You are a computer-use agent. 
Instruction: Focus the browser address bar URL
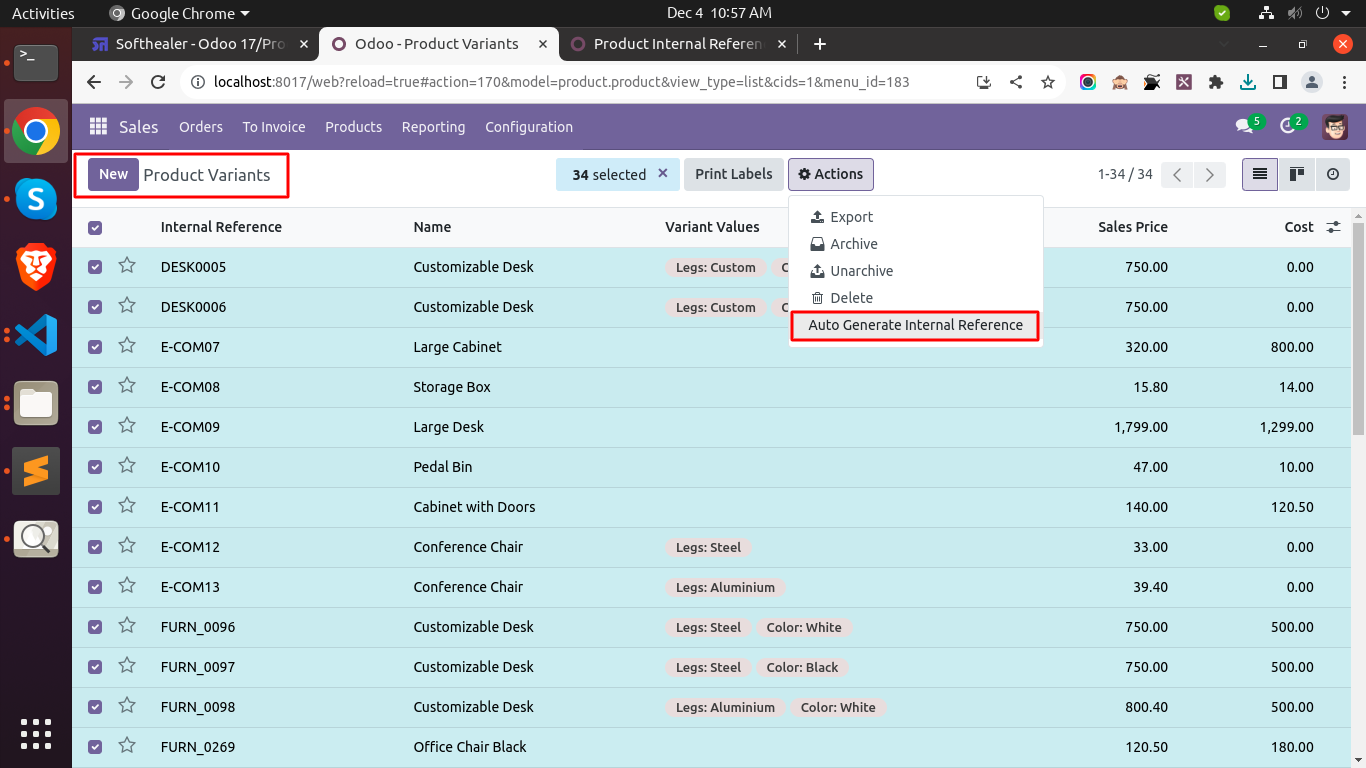561,82
